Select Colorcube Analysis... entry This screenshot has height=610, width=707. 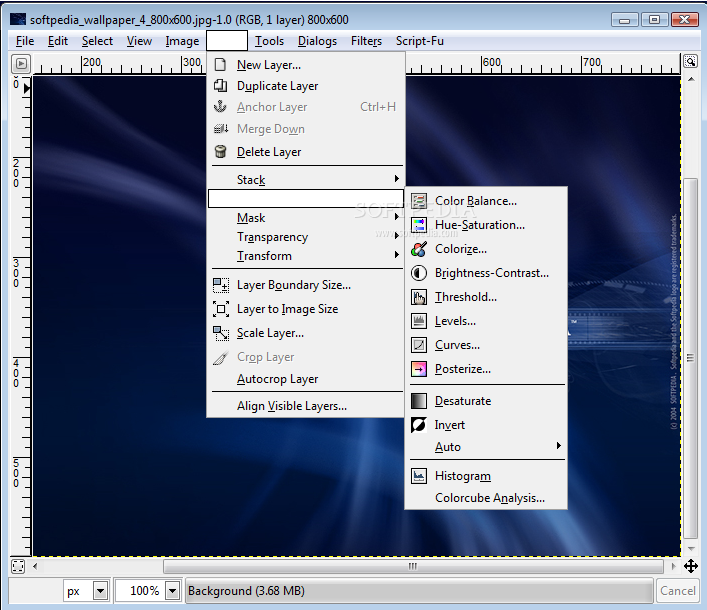coord(487,498)
